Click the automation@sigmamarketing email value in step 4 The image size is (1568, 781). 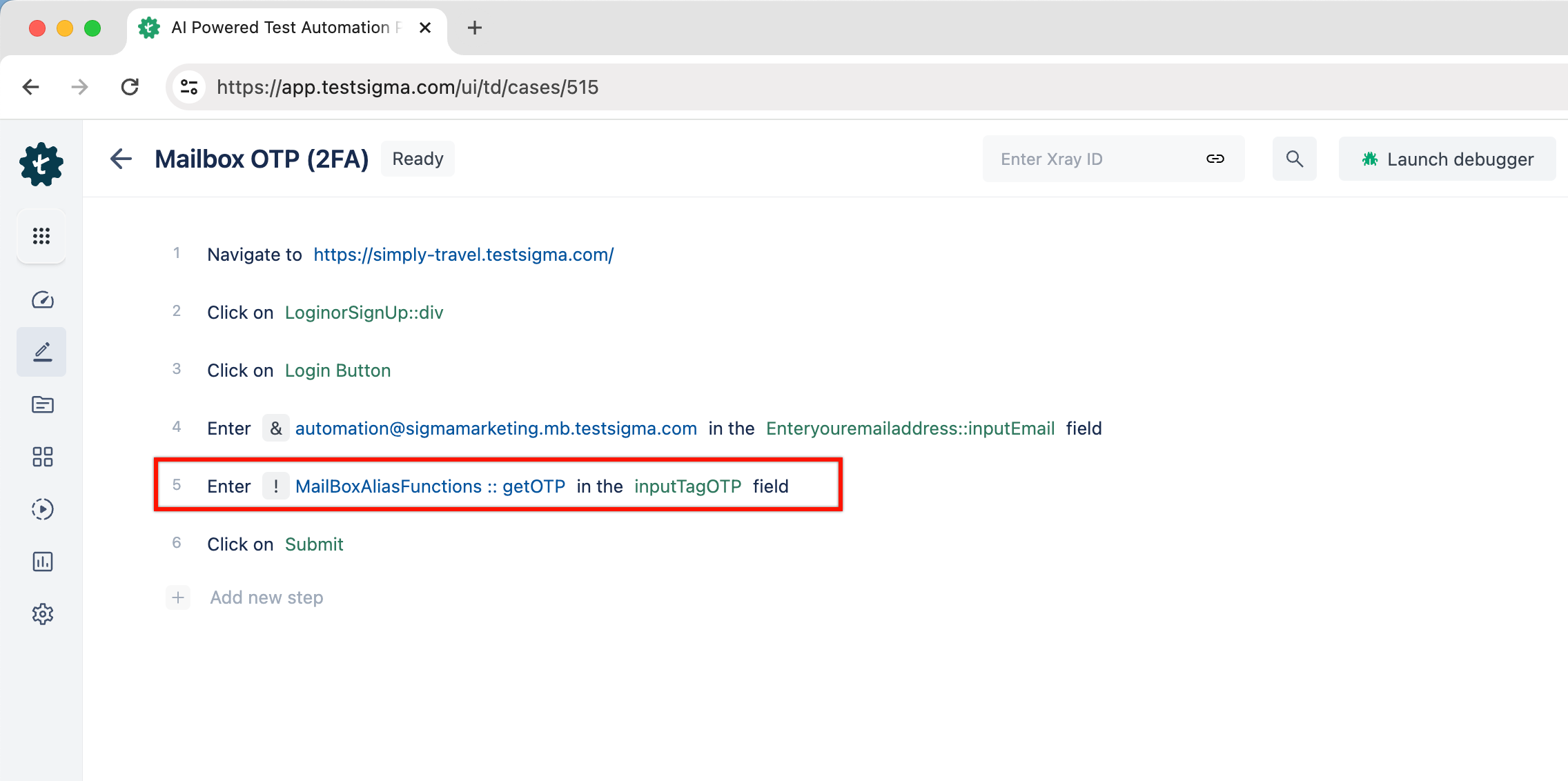click(496, 428)
